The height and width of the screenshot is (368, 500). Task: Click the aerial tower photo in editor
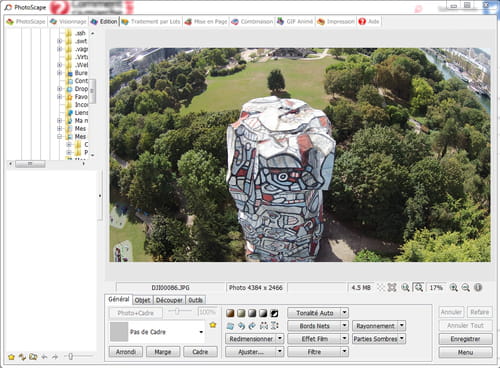coord(300,155)
